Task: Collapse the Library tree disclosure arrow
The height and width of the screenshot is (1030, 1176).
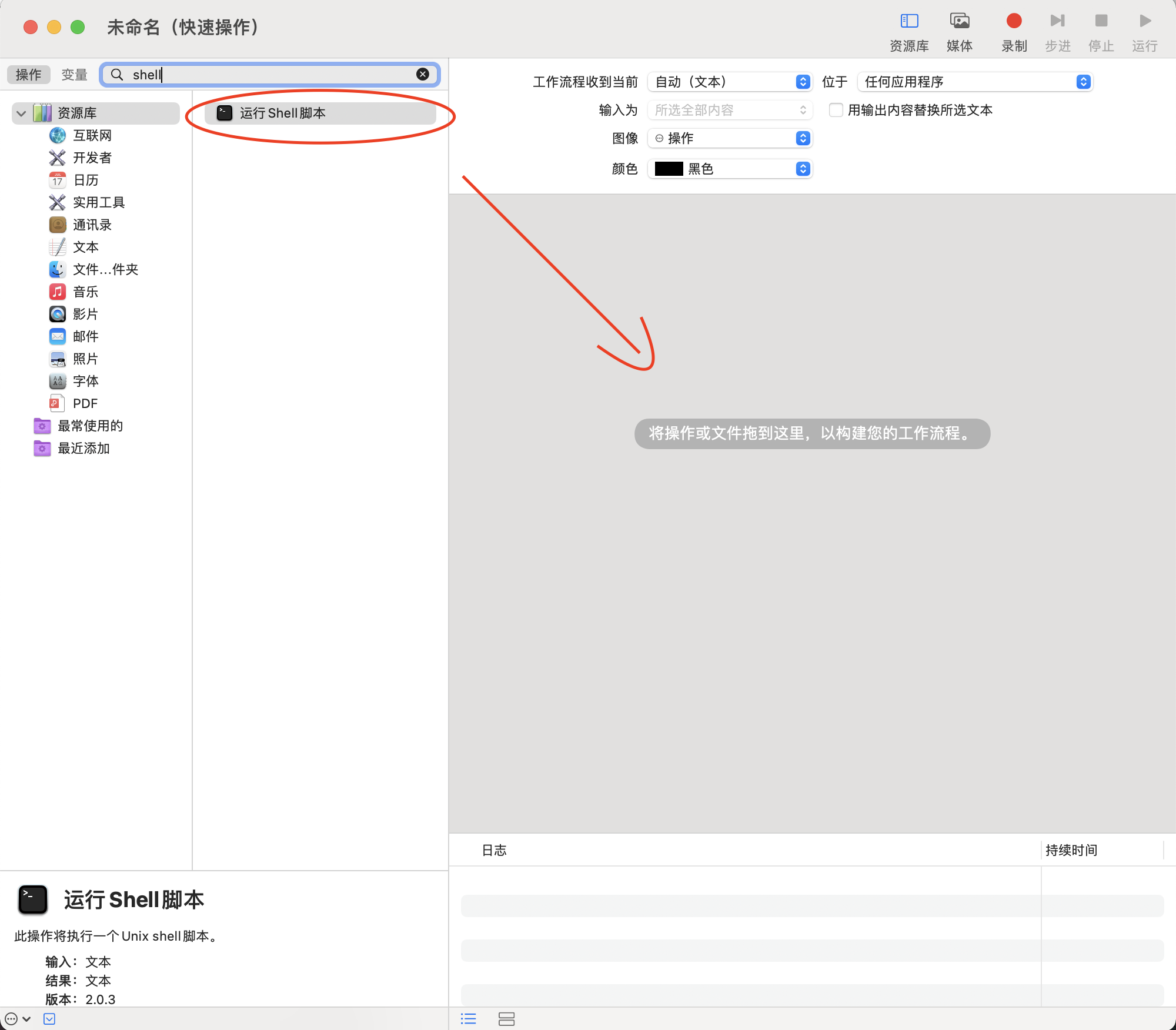Action: (22, 113)
